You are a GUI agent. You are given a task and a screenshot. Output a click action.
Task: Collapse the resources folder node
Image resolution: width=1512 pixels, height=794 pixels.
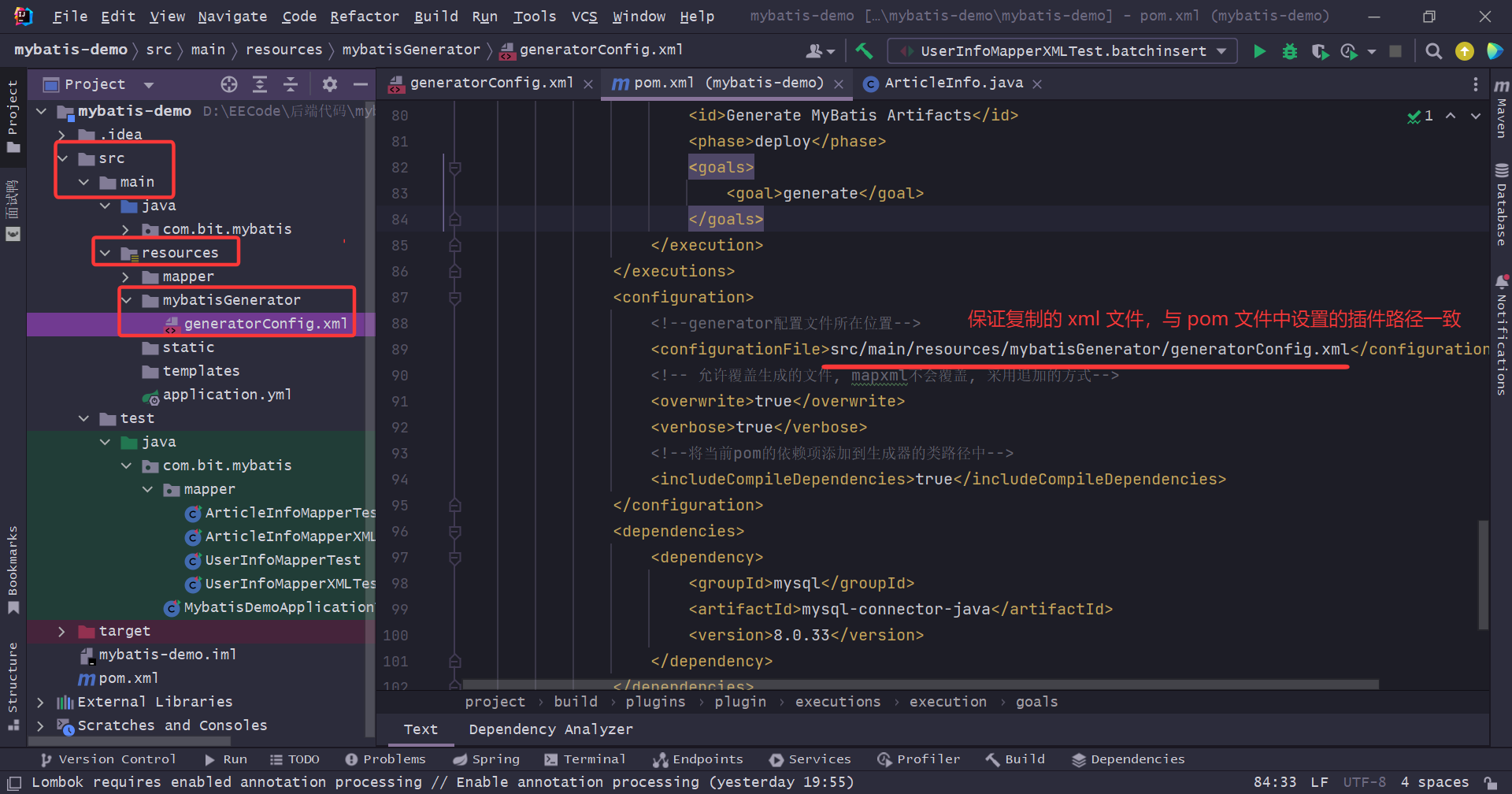click(x=105, y=253)
